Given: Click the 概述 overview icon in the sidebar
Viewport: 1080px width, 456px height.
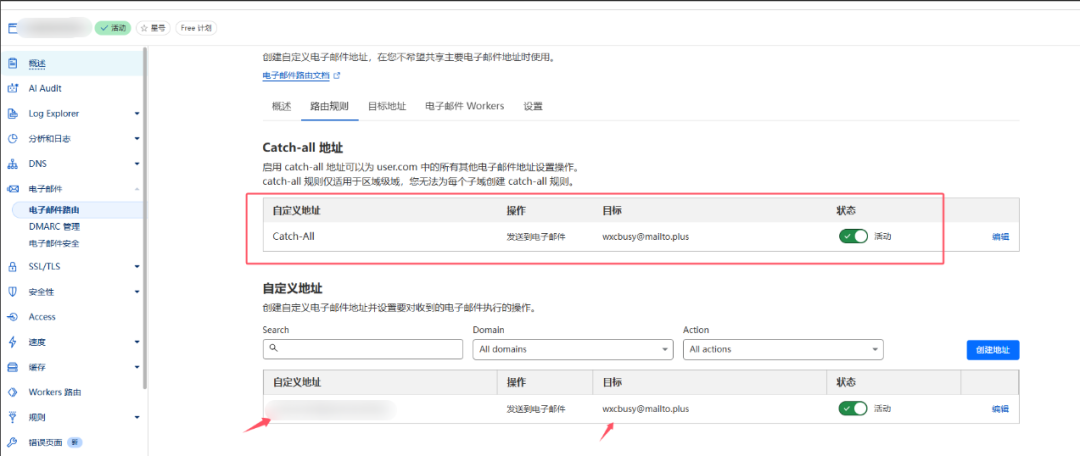Looking at the screenshot, I should tap(13, 63).
